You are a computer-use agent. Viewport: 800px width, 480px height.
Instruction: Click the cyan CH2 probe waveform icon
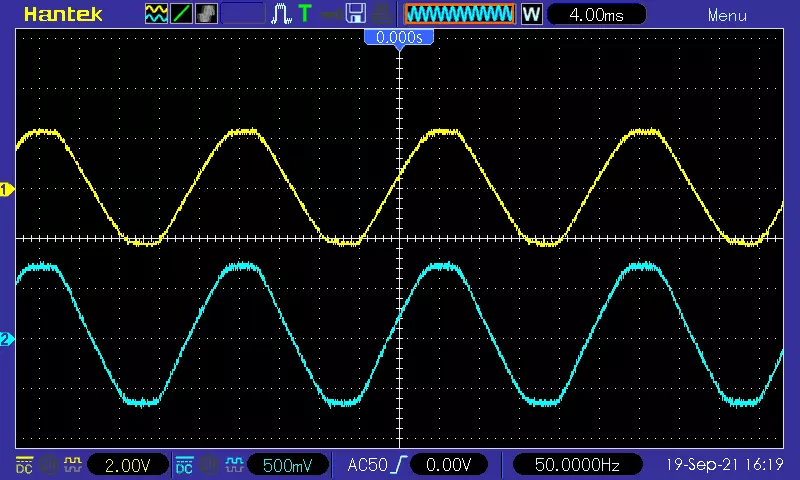[234, 465]
